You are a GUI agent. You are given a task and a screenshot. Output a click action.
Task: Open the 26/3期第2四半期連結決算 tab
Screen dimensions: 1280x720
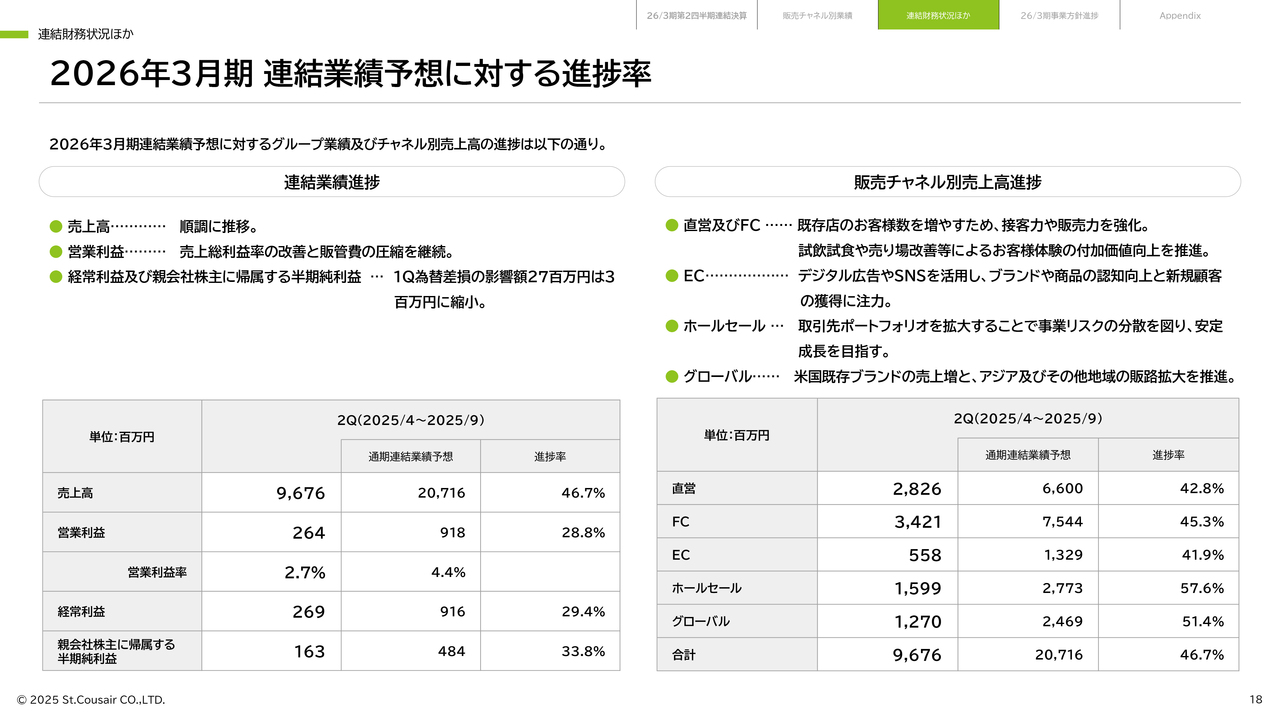click(x=696, y=15)
